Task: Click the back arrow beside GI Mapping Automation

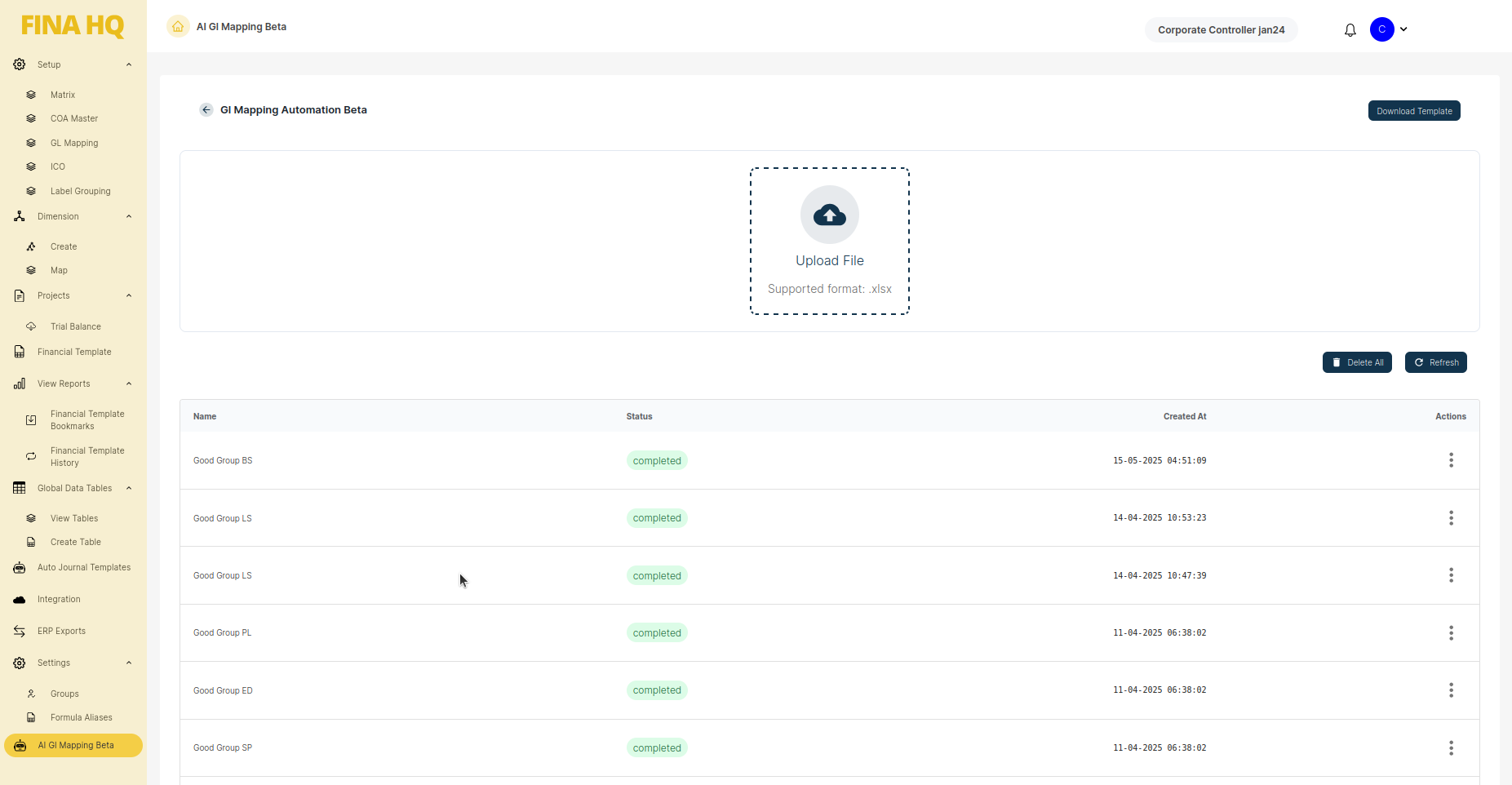Action: pos(206,110)
